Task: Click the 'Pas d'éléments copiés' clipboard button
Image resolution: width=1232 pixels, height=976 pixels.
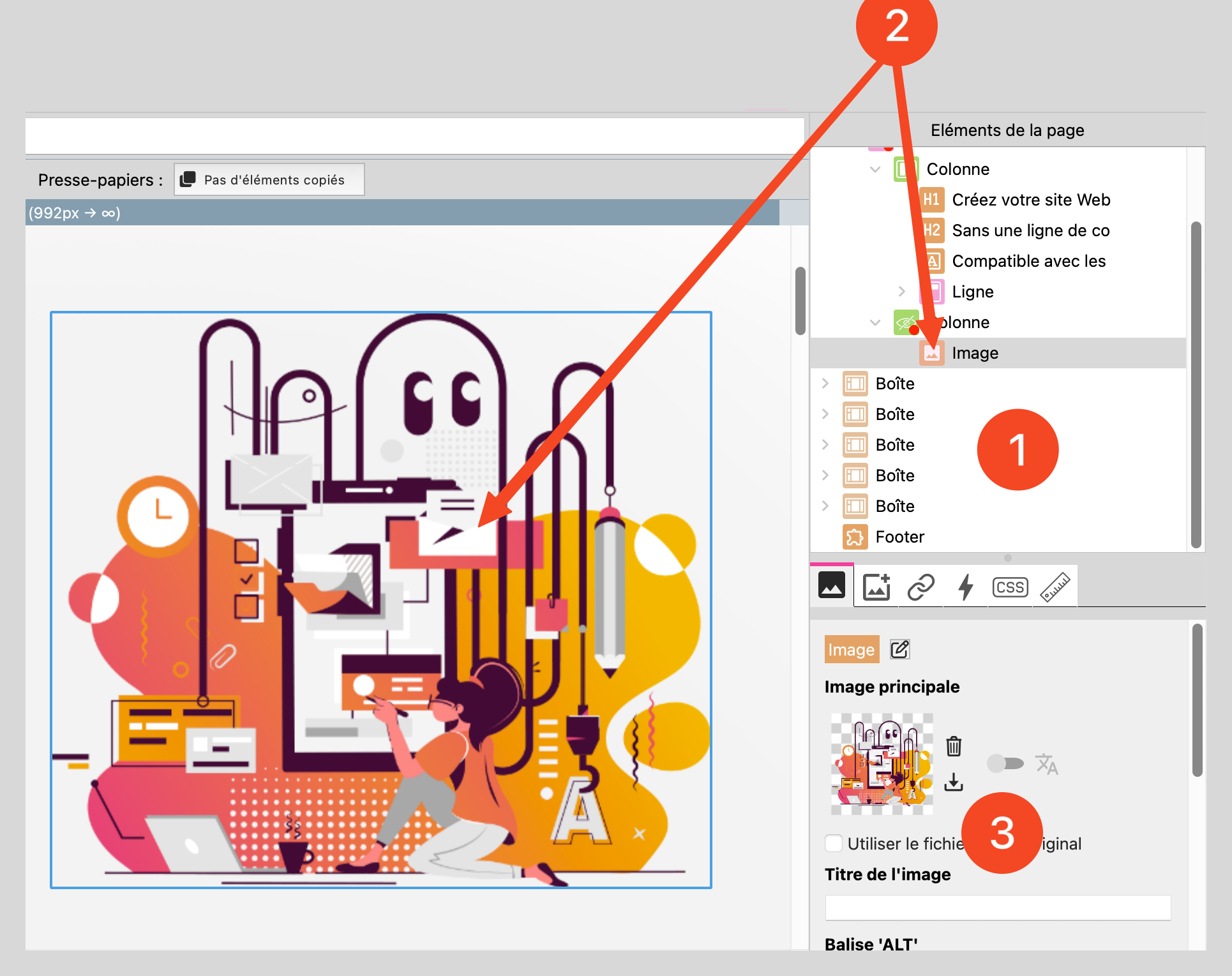Action: click(269, 179)
